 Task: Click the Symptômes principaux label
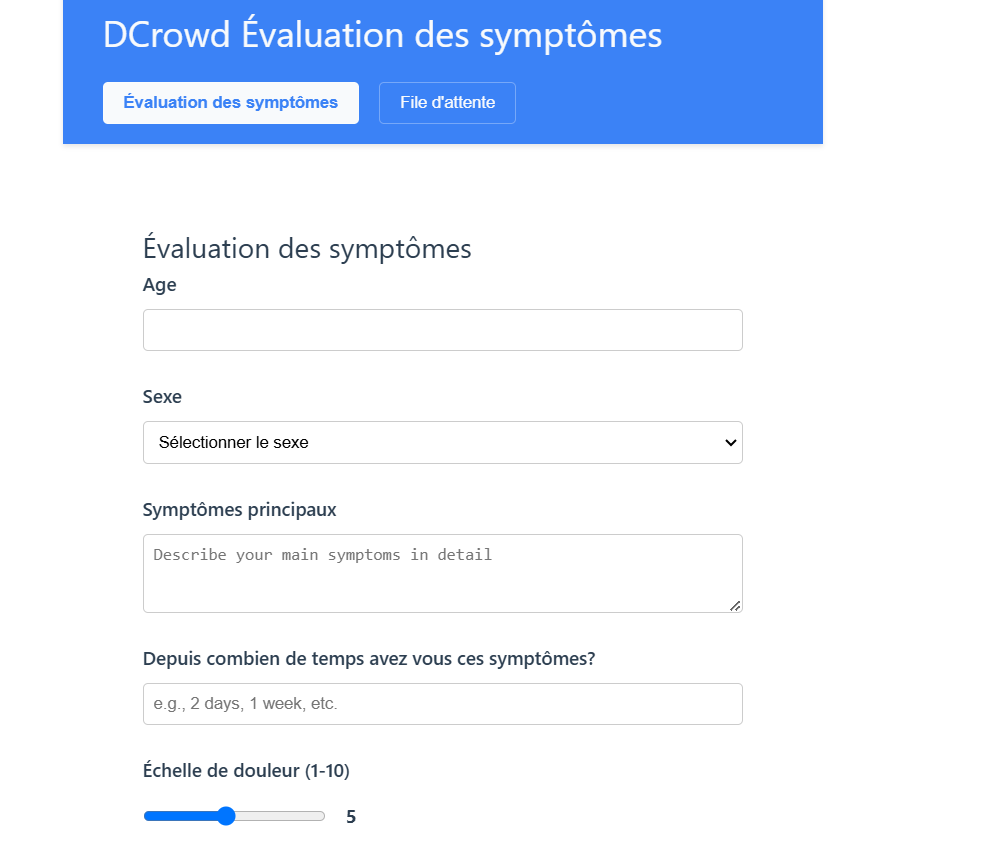click(x=238, y=509)
